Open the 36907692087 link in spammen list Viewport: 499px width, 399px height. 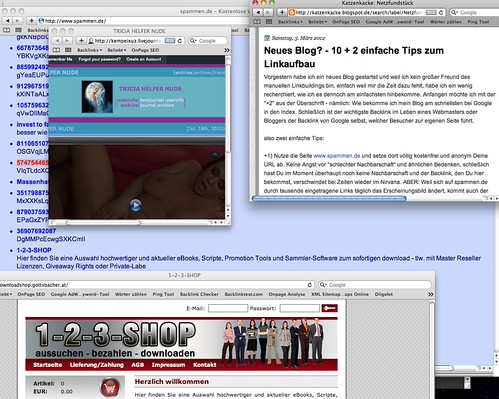pos(36,231)
